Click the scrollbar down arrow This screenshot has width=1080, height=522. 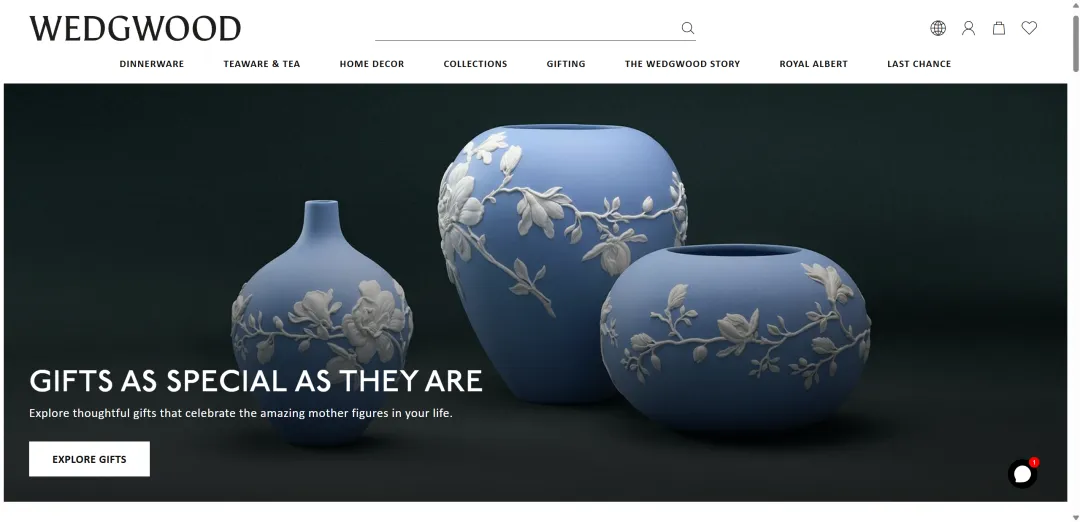(x=1075, y=517)
